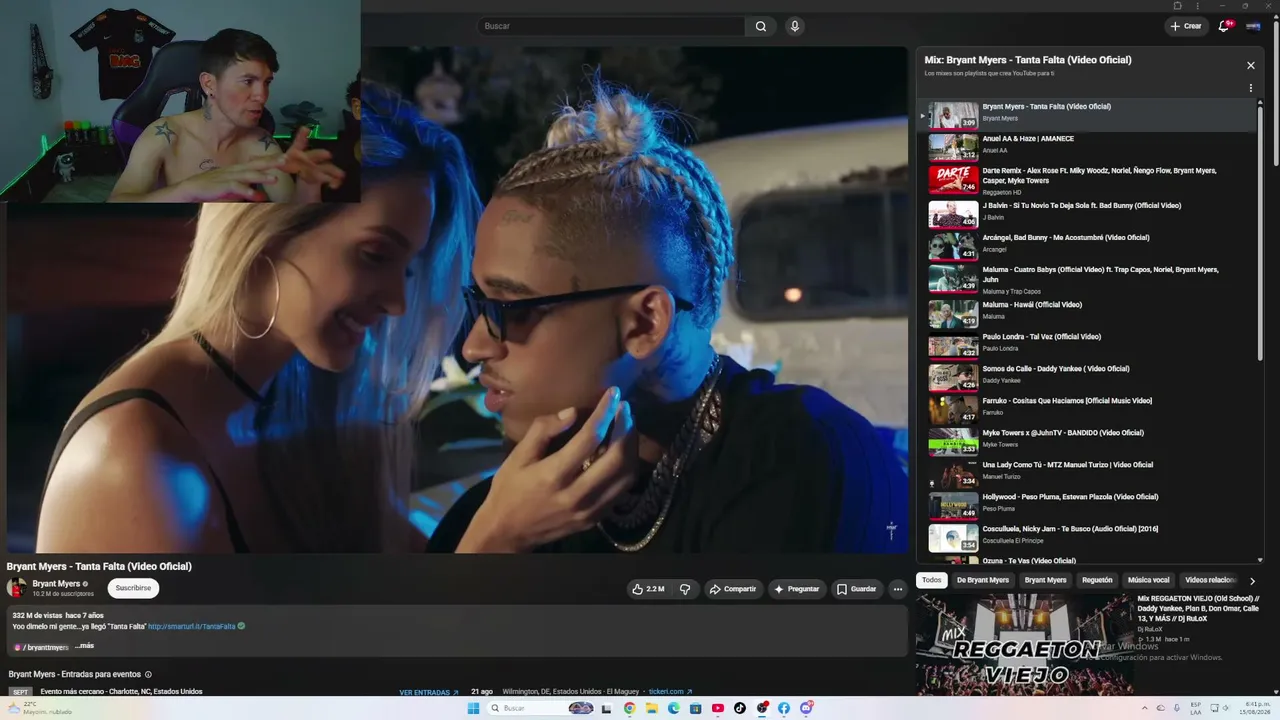Select the "Bryant Myers" filter chip
This screenshot has width=1280, height=720.
1045,580
